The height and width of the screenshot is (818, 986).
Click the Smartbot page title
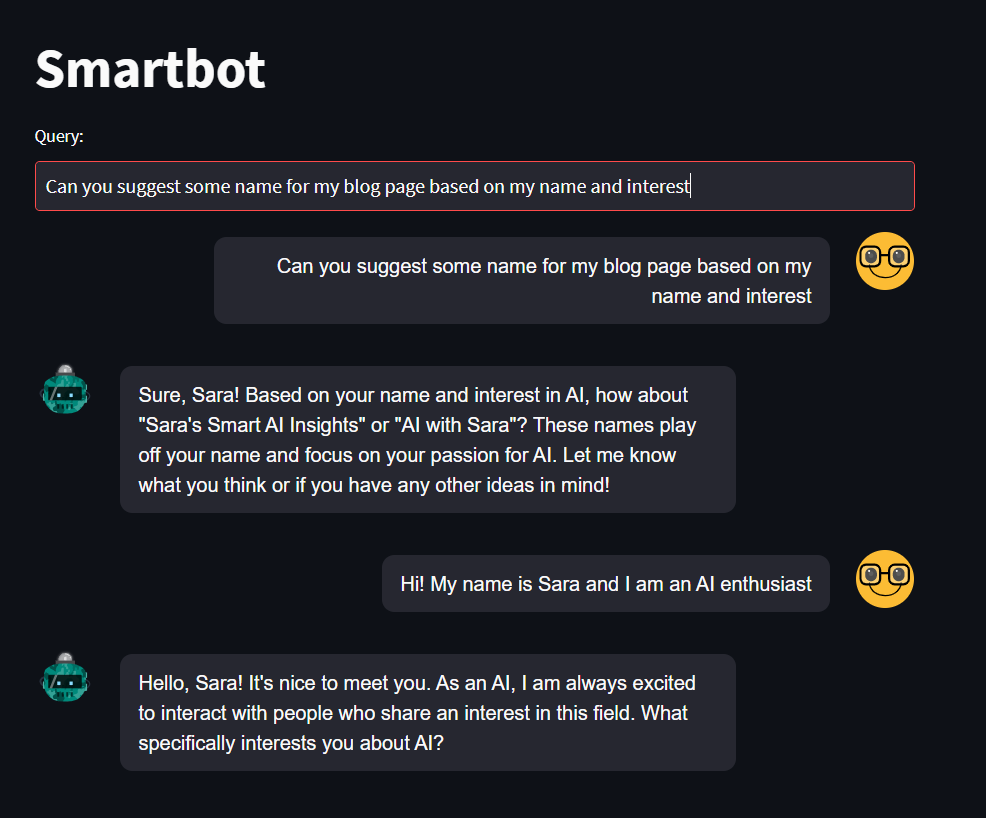(150, 69)
